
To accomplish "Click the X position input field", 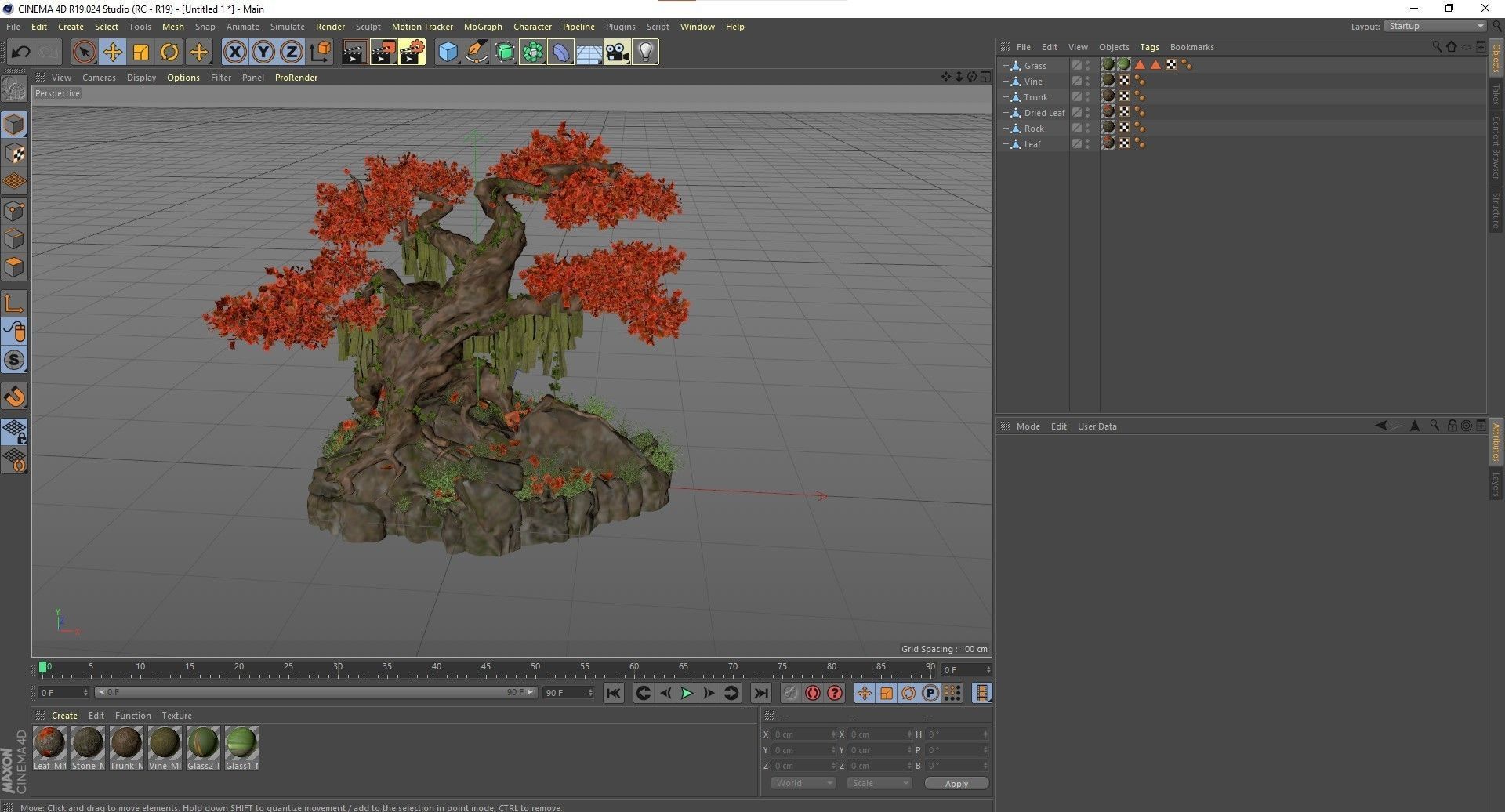I will click(803, 734).
